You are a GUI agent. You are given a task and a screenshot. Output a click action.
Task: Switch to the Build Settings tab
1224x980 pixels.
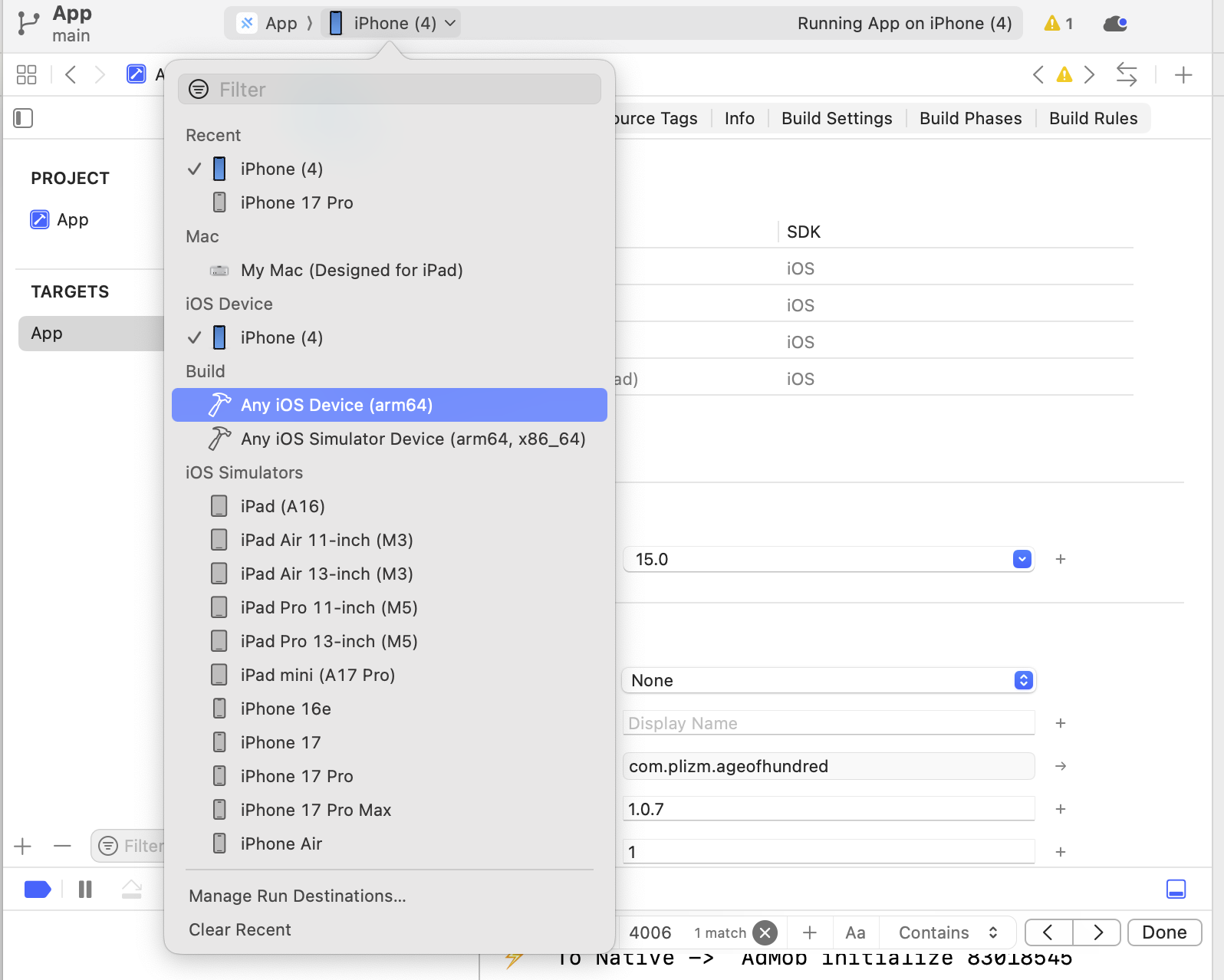837,118
